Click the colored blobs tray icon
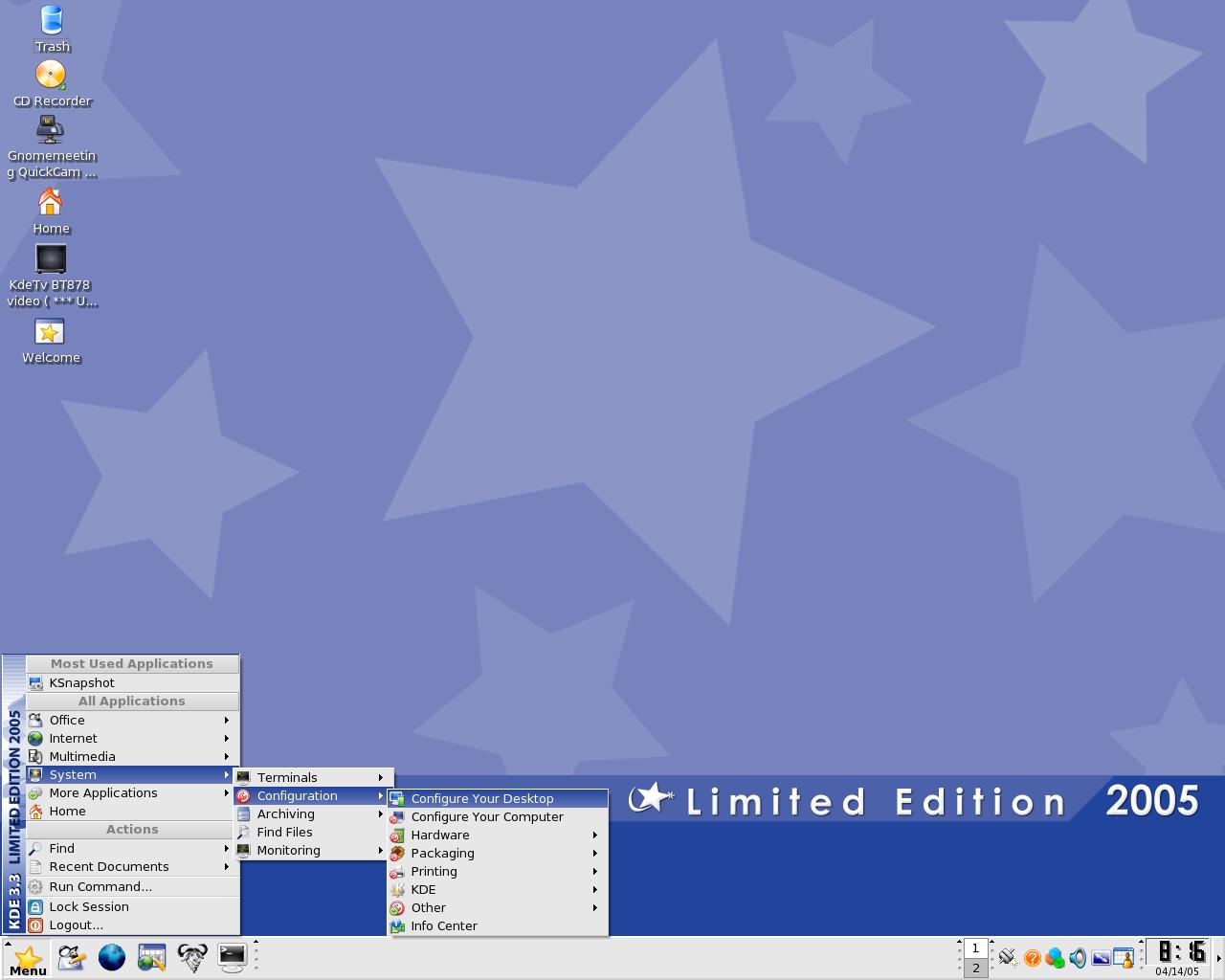1225x980 pixels. pyautogui.click(x=1055, y=958)
